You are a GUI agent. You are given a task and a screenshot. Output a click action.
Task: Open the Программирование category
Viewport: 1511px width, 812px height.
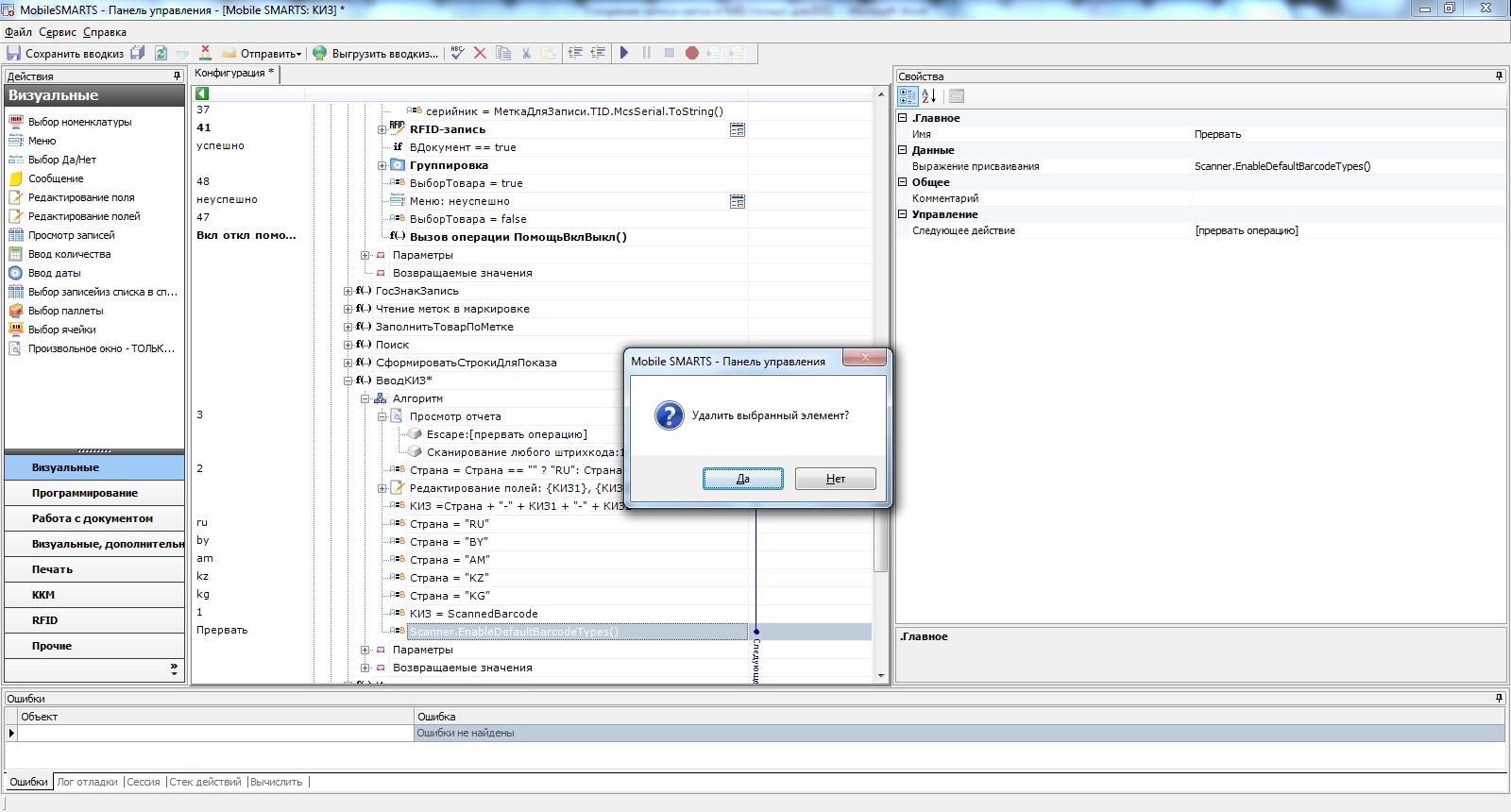[x=94, y=493]
